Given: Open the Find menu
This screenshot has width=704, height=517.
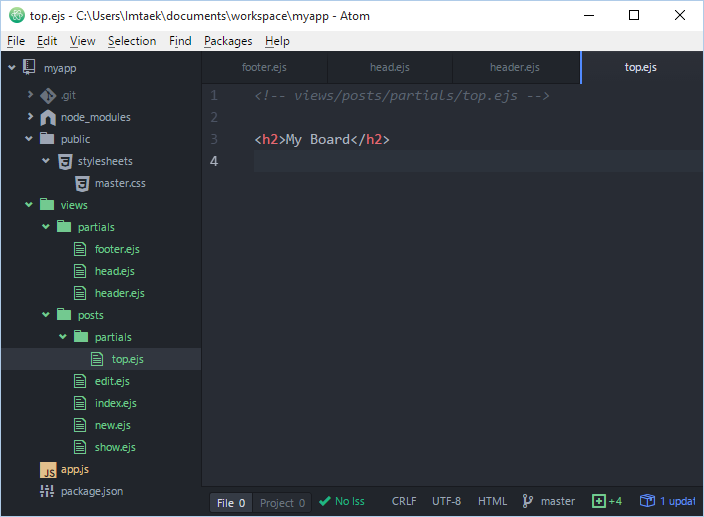Looking at the screenshot, I should click(x=180, y=41).
